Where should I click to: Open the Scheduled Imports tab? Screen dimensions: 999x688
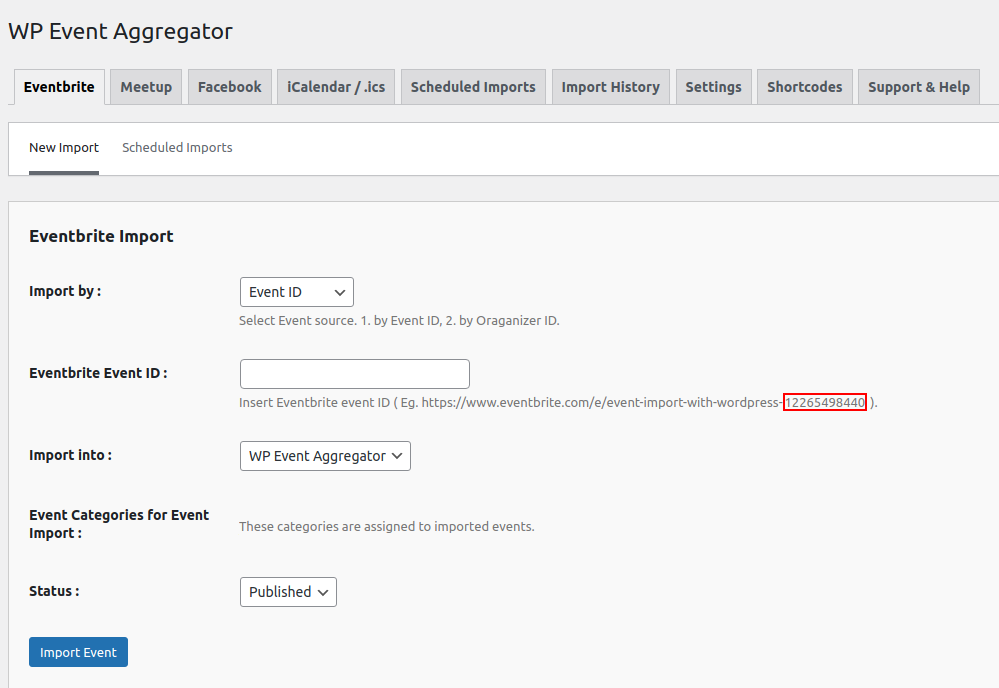[472, 86]
